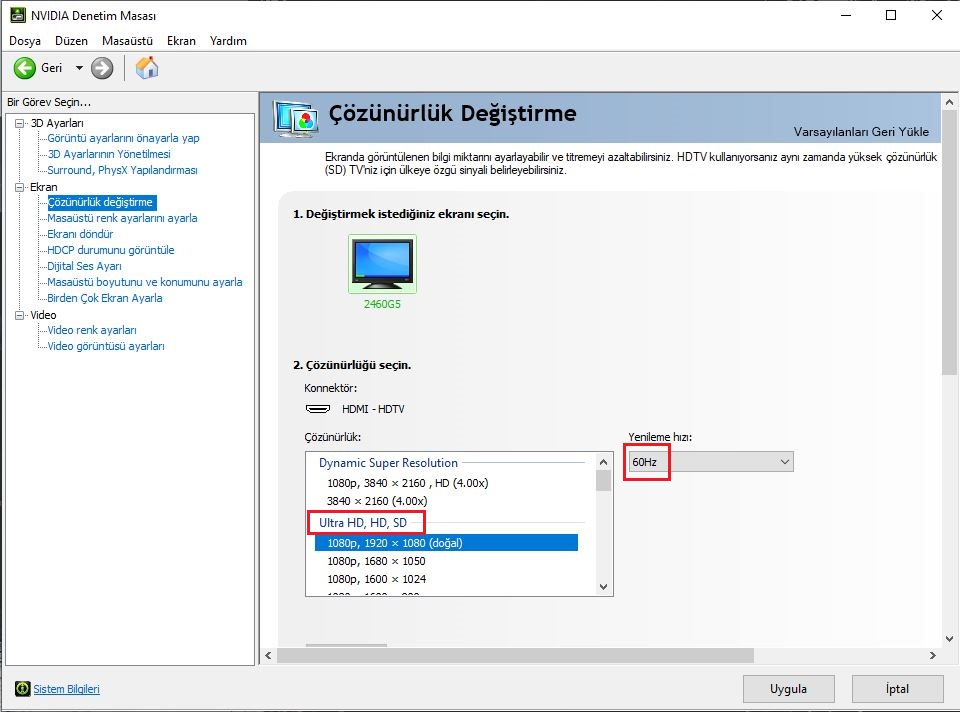The image size is (960, 712).
Task: Select 1080p, 1600 × 1024 resolution
Action: click(377, 579)
